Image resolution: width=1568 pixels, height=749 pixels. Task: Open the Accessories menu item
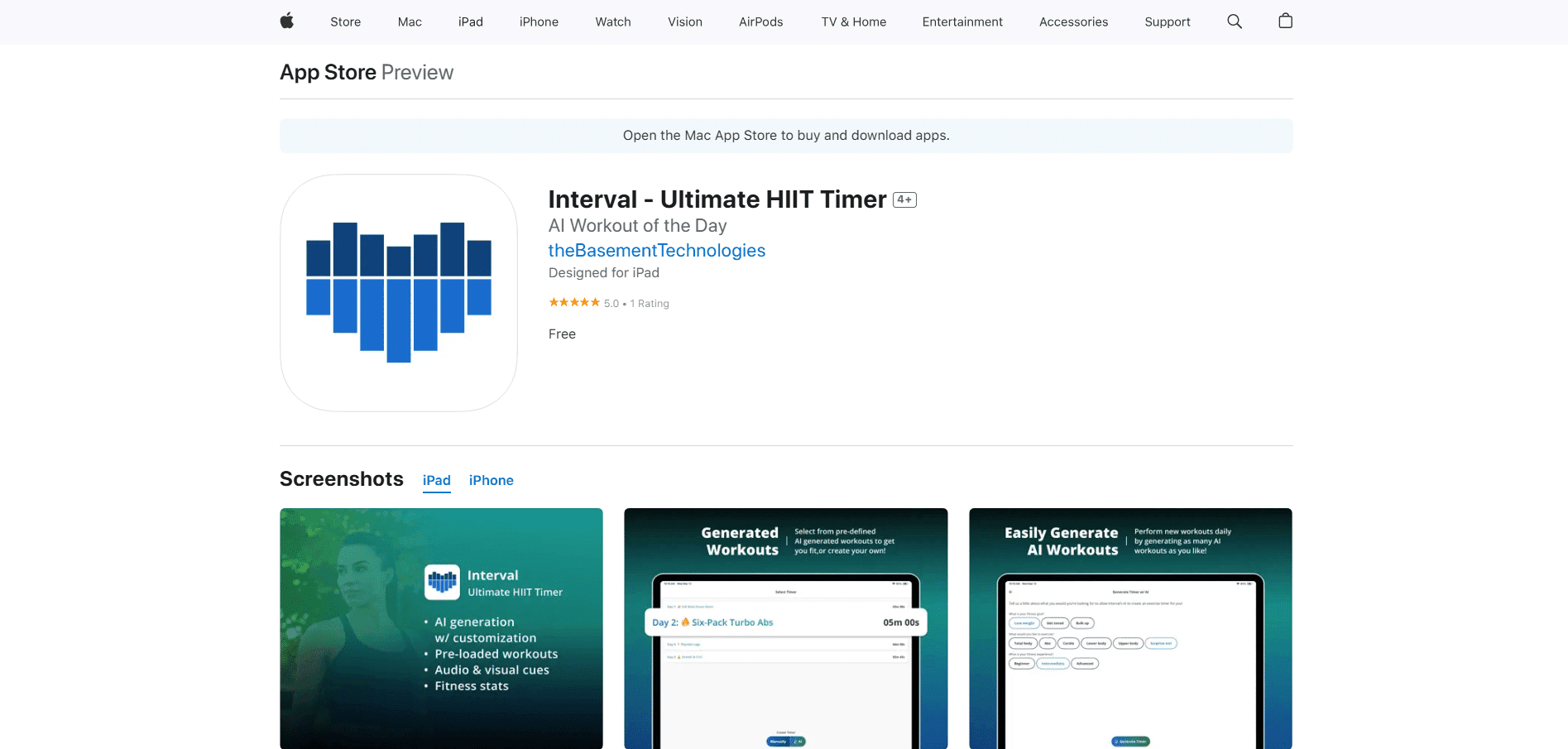1073,22
